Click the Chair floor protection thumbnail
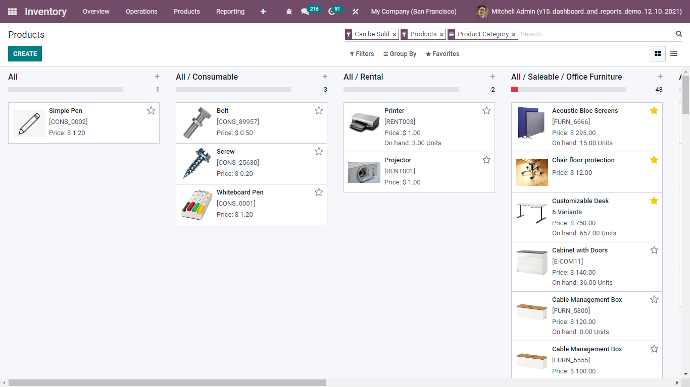This screenshot has height=387, width=690. (532, 172)
